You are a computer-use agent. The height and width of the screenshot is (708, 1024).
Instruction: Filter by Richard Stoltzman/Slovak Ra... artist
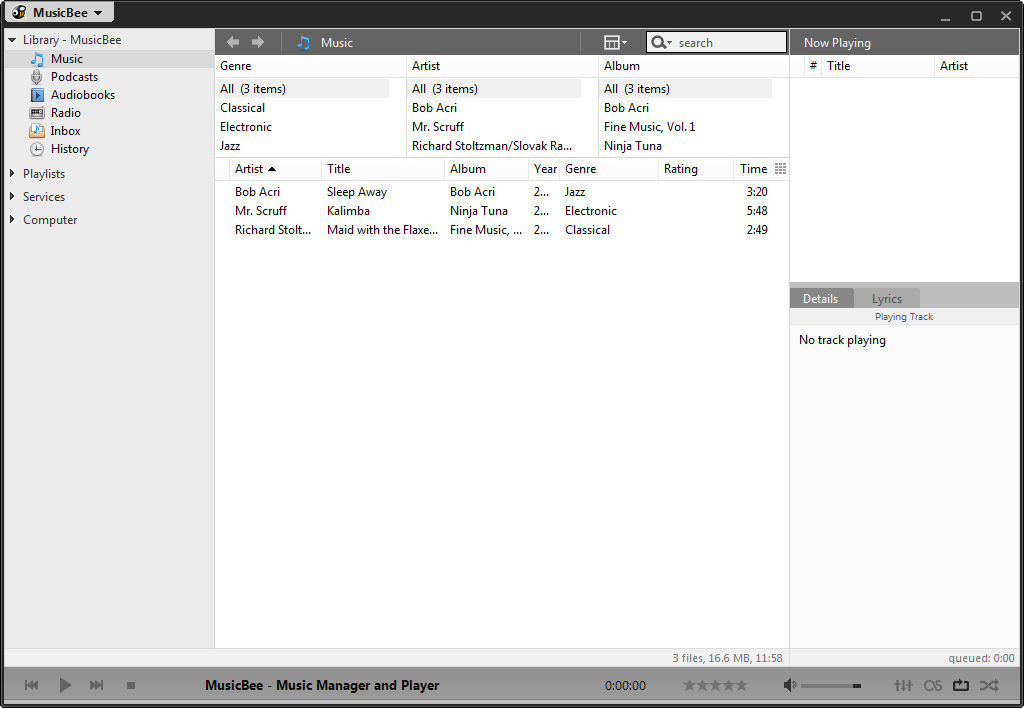(492, 146)
